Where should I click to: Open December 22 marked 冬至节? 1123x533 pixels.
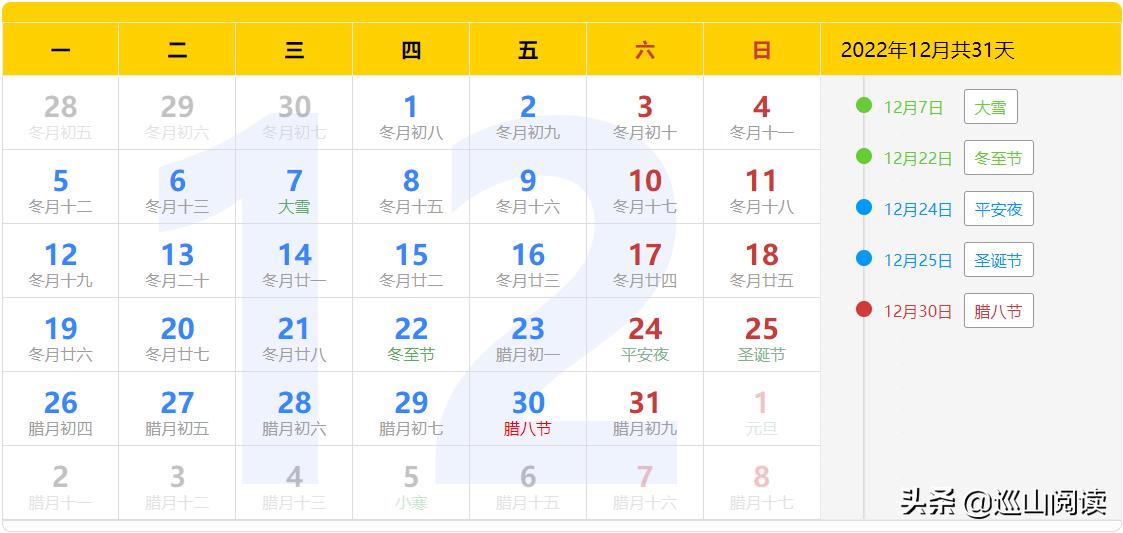[411, 335]
